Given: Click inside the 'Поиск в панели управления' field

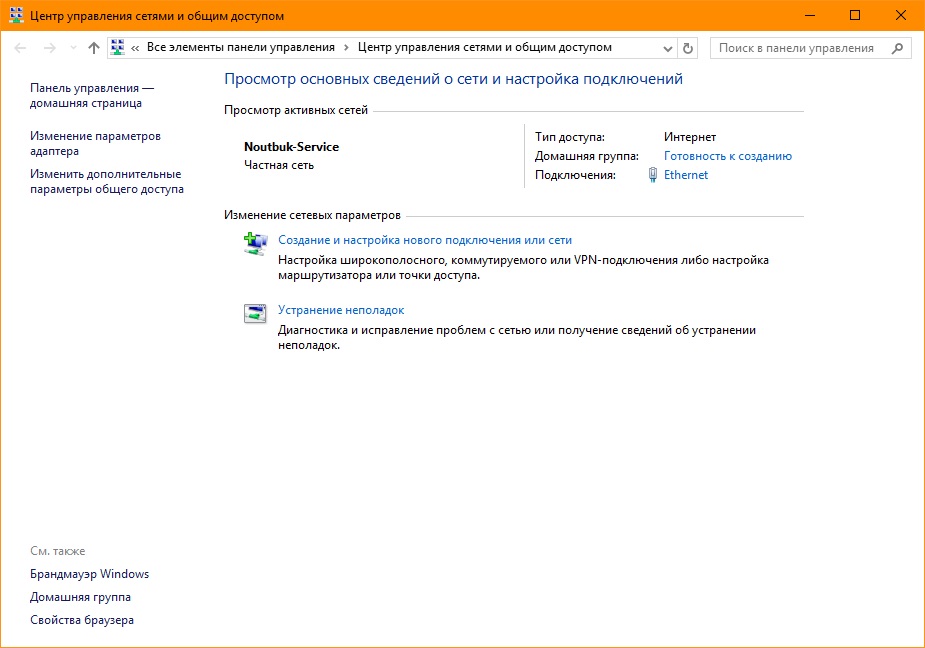Looking at the screenshot, I should (796, 48).
